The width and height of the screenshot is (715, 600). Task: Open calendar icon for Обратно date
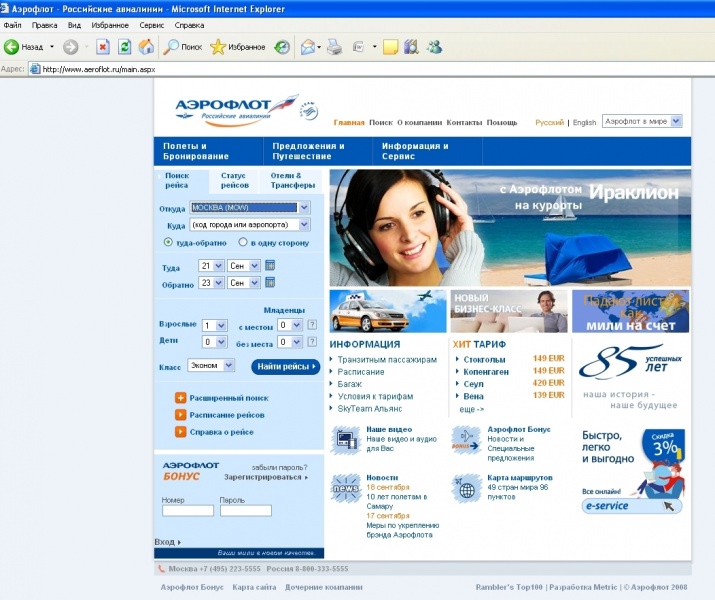coord(270,283)
